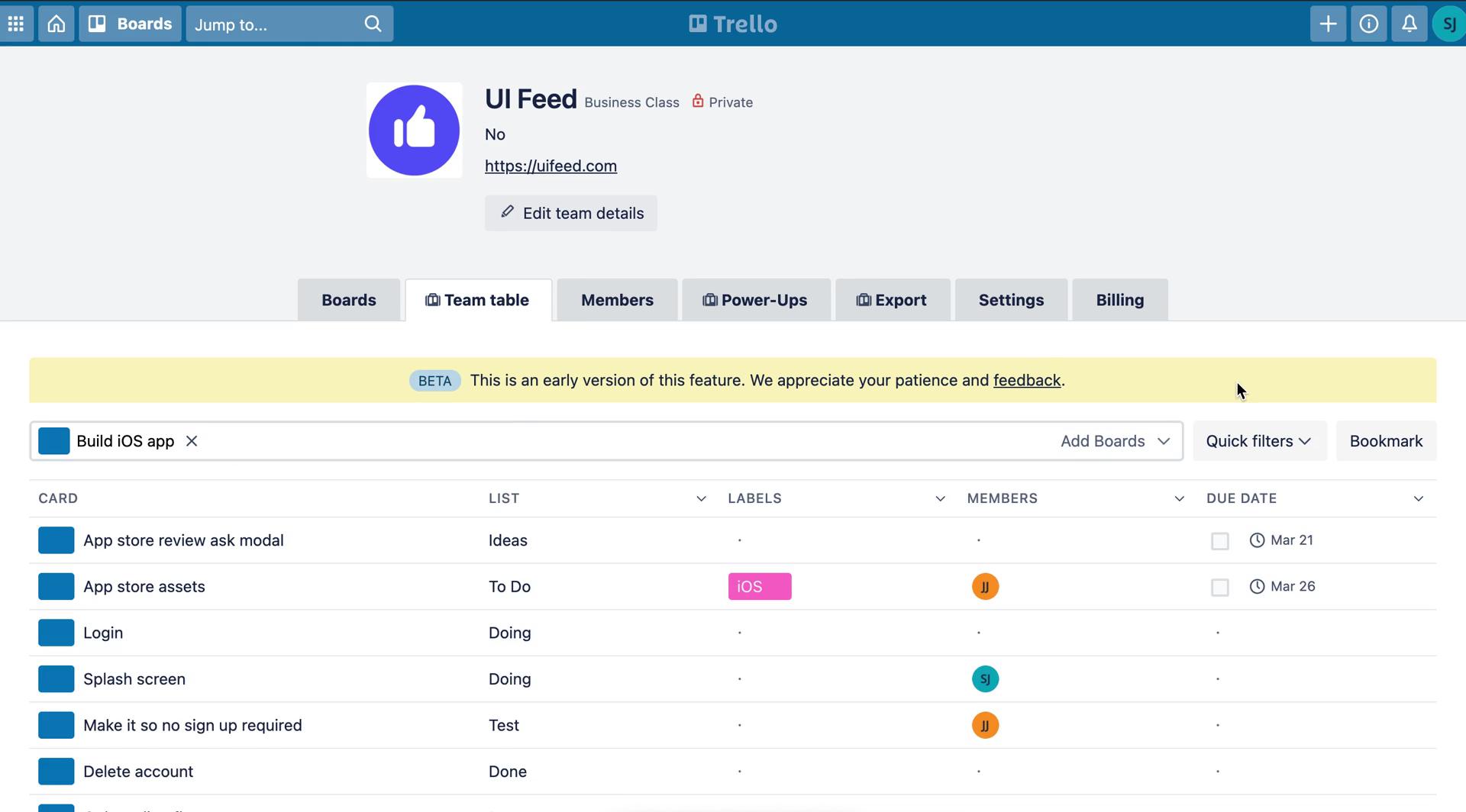
Task: Click board swatch beside Splash screen card
Action: (56, 679)
